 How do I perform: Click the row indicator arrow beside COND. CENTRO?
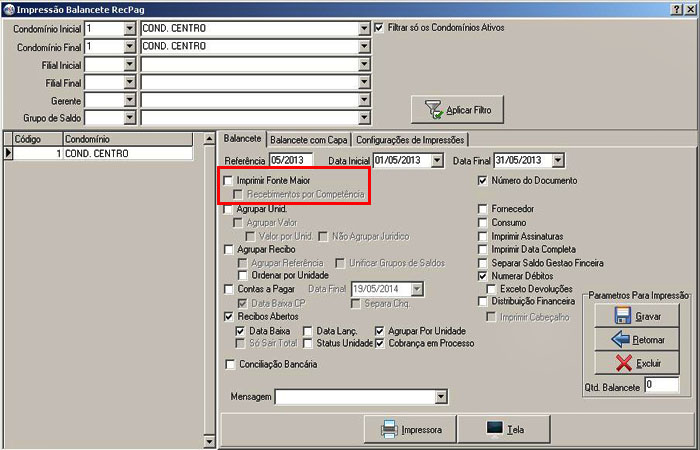(9, 154)
